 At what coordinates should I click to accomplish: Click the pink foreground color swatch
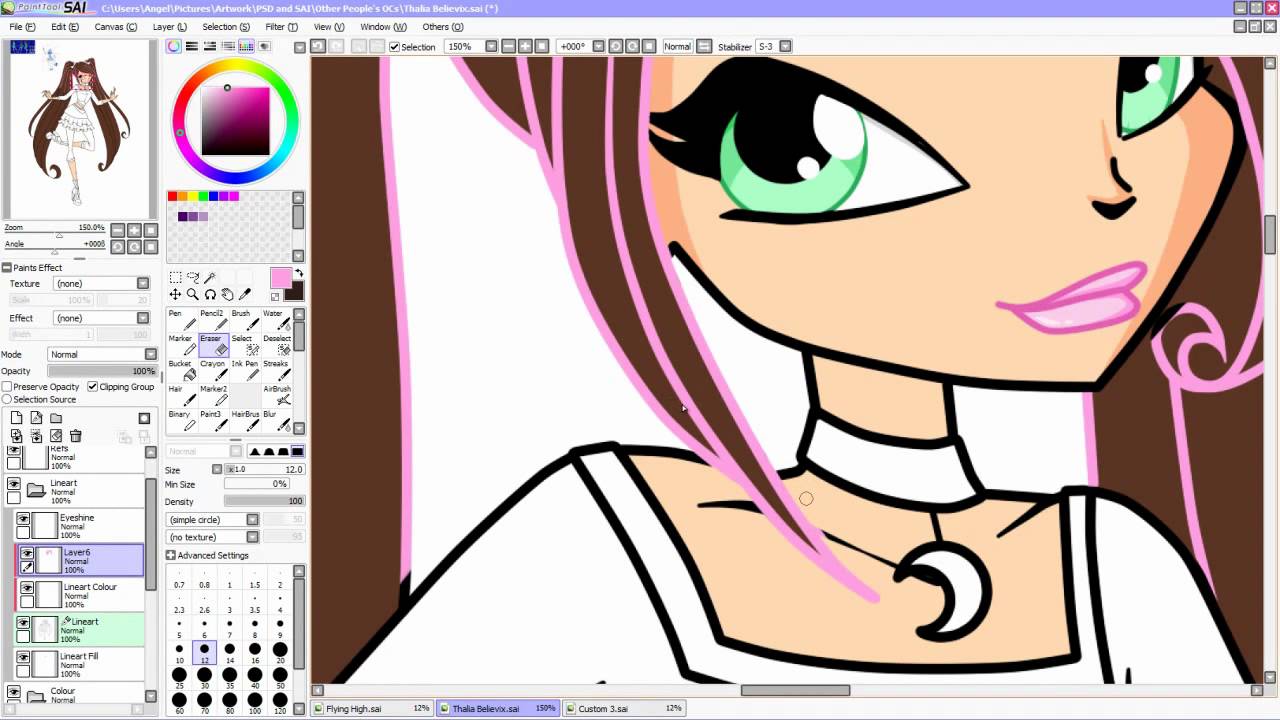(280, 278)
